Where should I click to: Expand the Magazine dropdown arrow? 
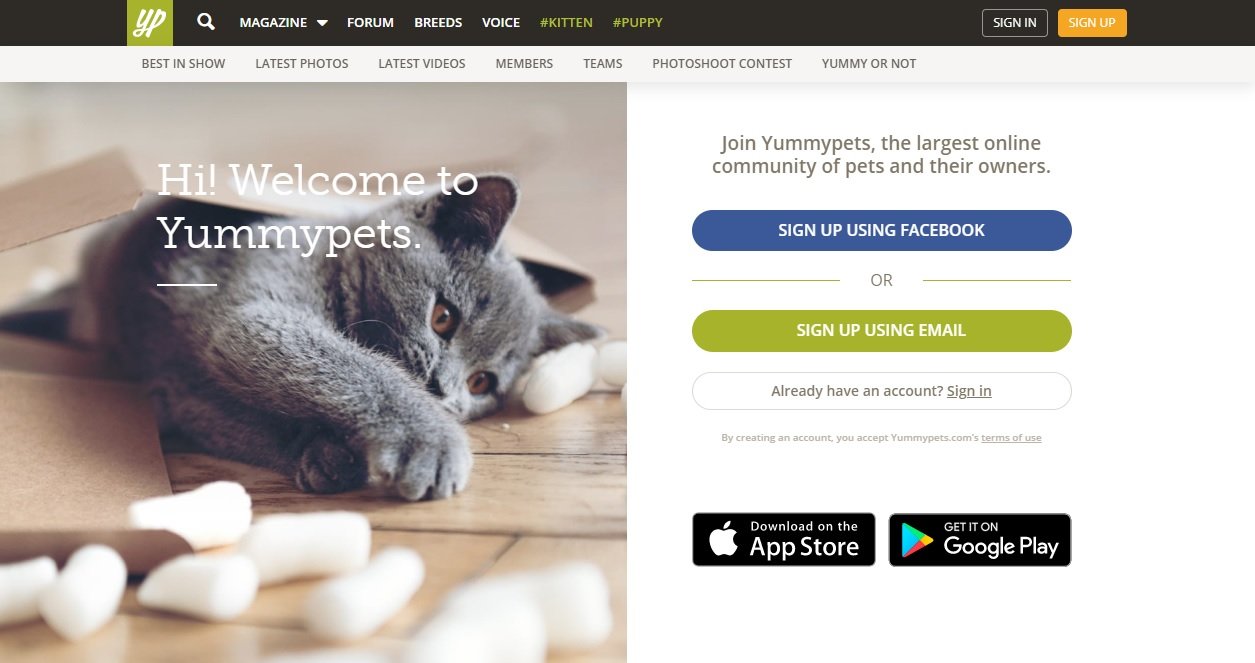[322, 23]
